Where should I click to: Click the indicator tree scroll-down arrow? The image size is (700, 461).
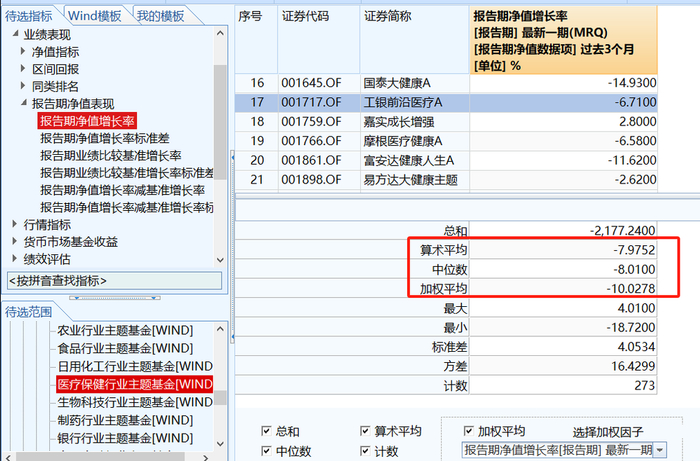coord(220,260)
